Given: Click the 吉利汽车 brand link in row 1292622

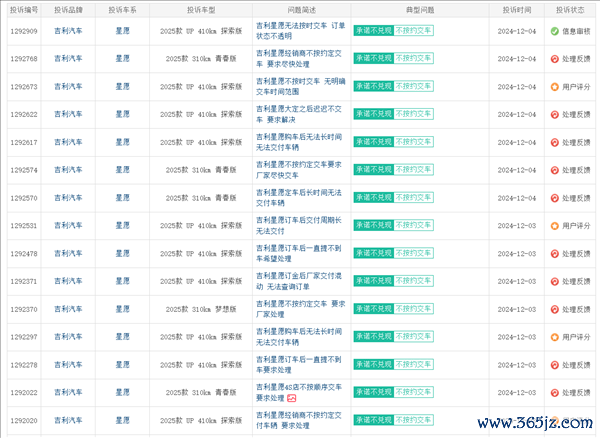Looking at the screenshot, I should click(68, 114).
